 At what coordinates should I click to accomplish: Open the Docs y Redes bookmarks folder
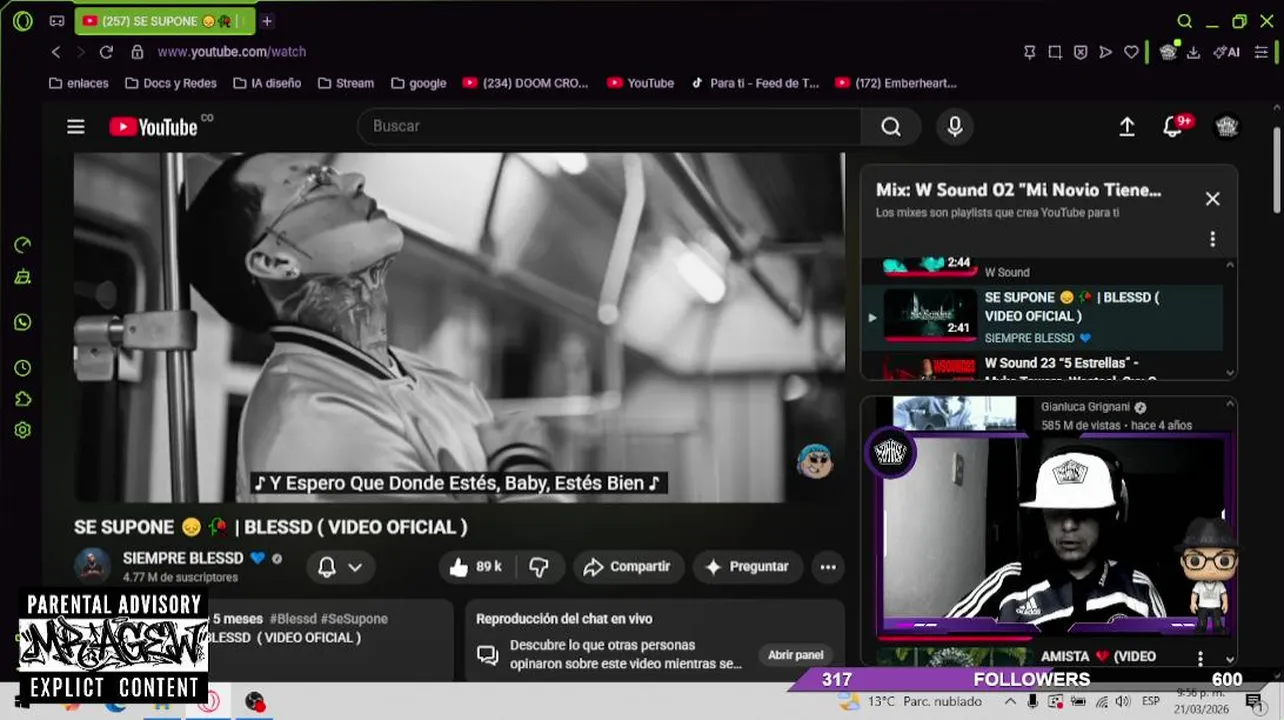(x=170, y=83)
